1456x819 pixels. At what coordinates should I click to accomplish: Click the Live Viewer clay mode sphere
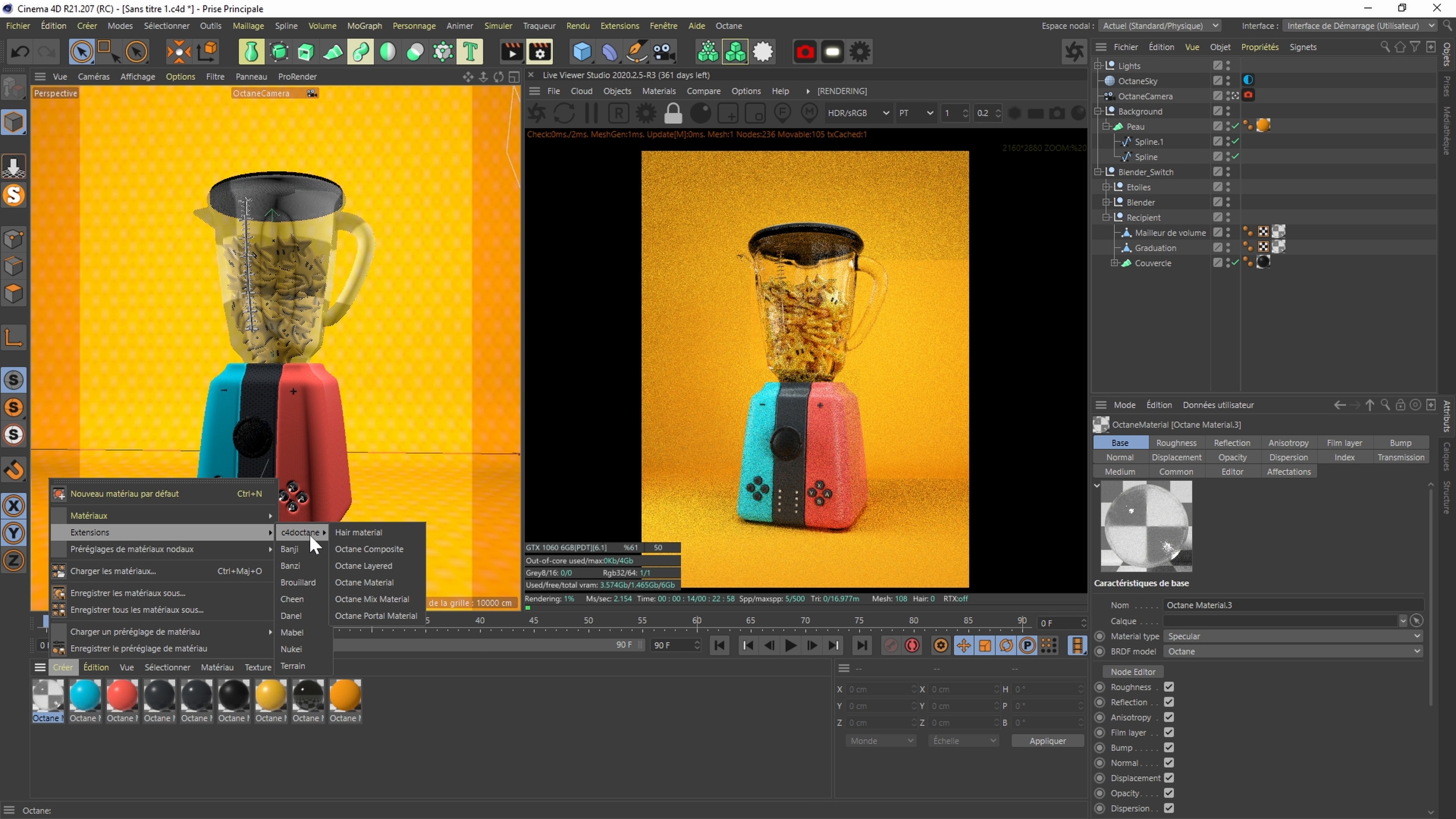pyautogui.click(x=700, y=113)
